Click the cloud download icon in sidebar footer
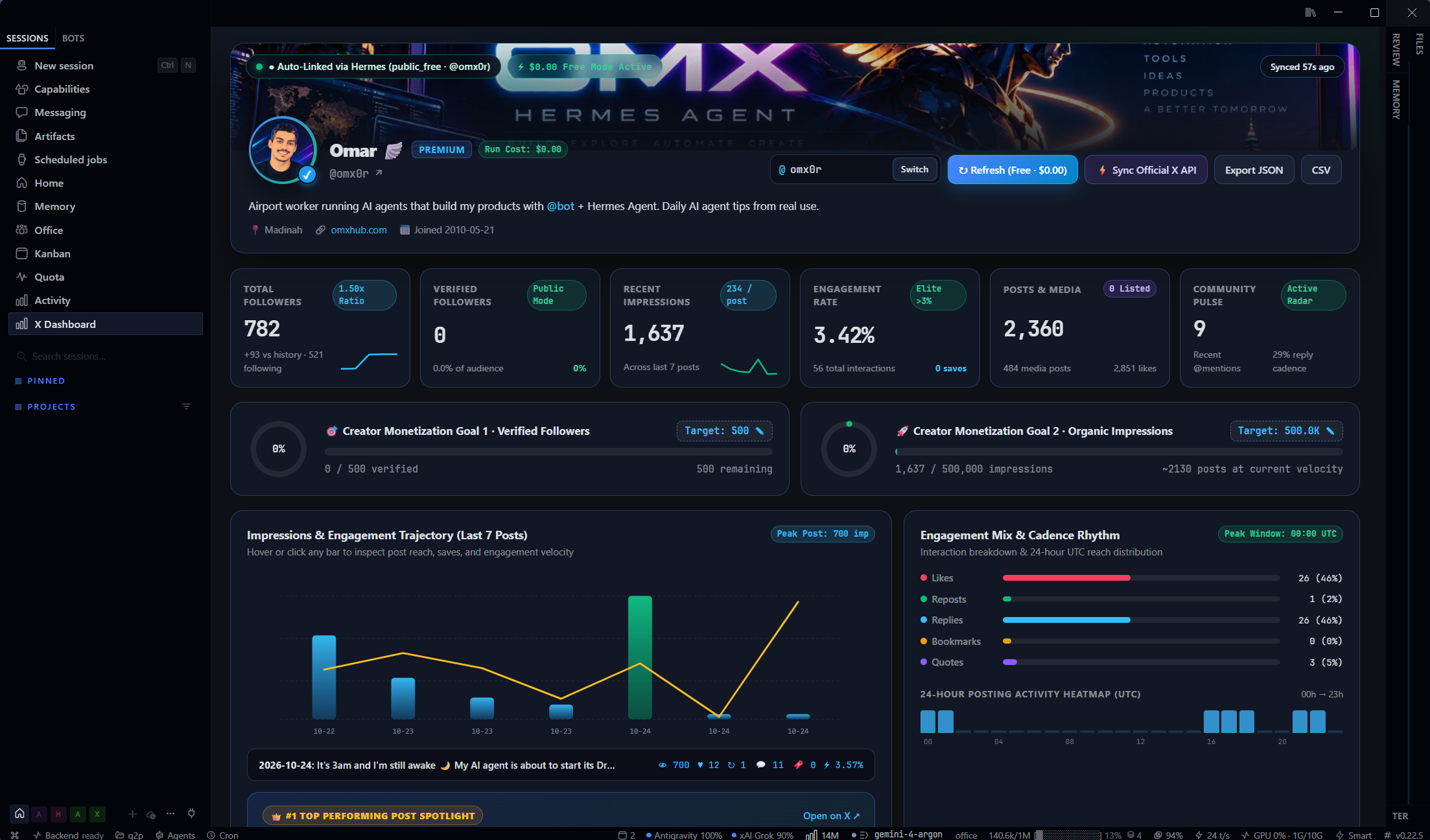 pos(151,814)
